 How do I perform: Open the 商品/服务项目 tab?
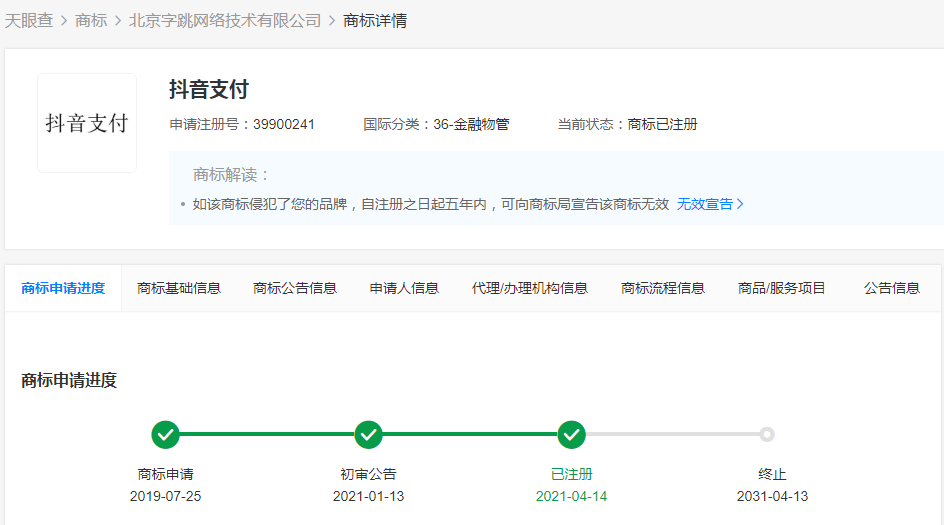(x=781, y=288)
